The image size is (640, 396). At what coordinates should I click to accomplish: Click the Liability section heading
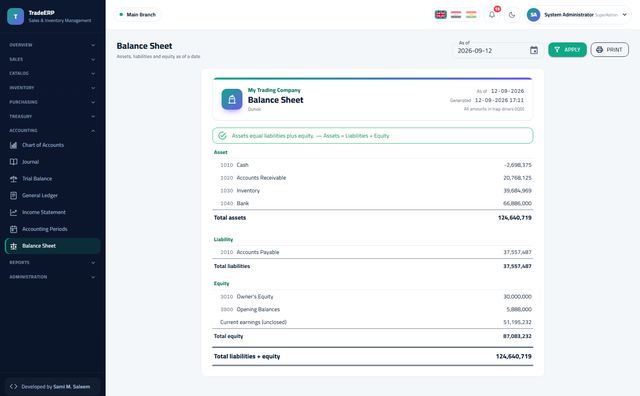click(223, 240)
